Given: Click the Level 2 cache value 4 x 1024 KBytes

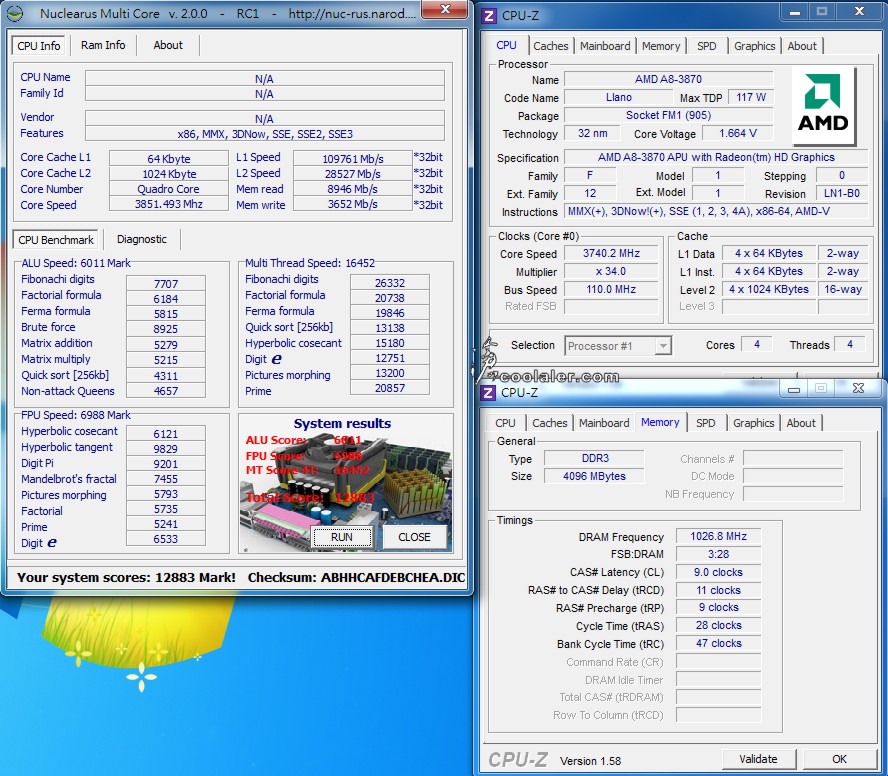Looking at the screenshot, I should (769, 289).
